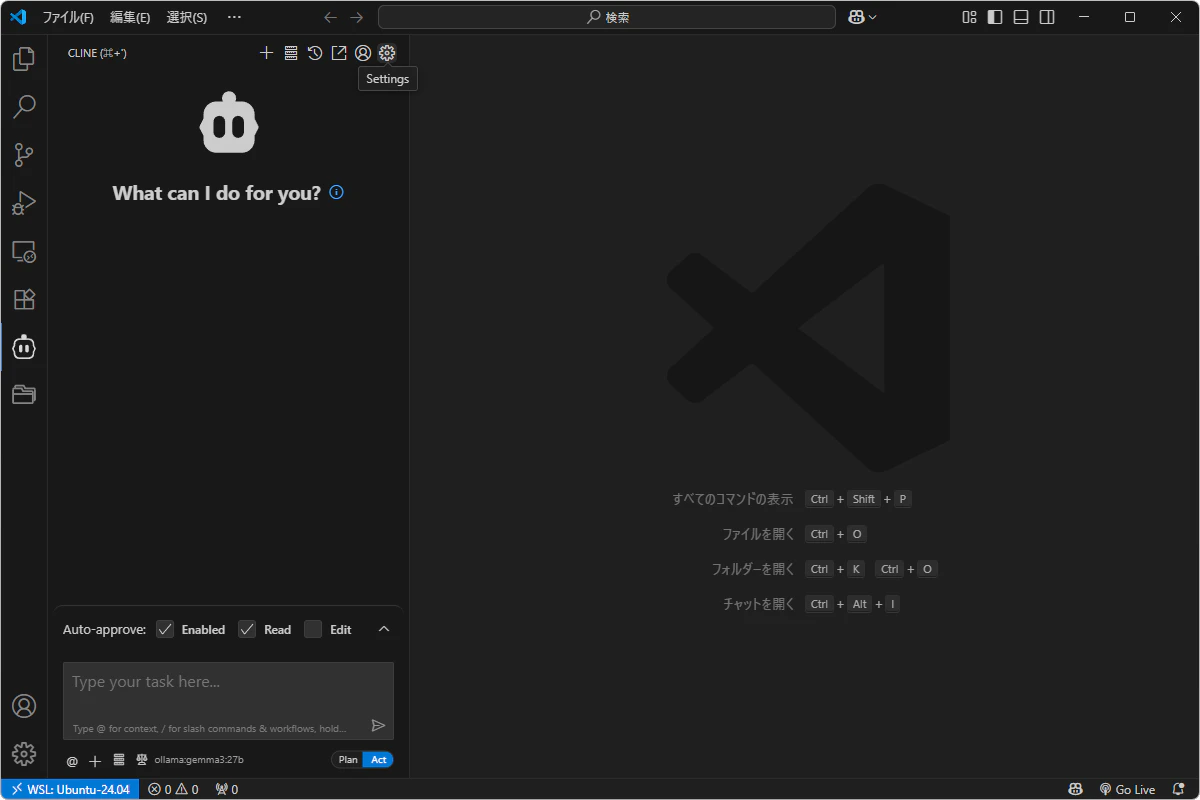Open Cline Settings gear in panel header

[387, 53]
